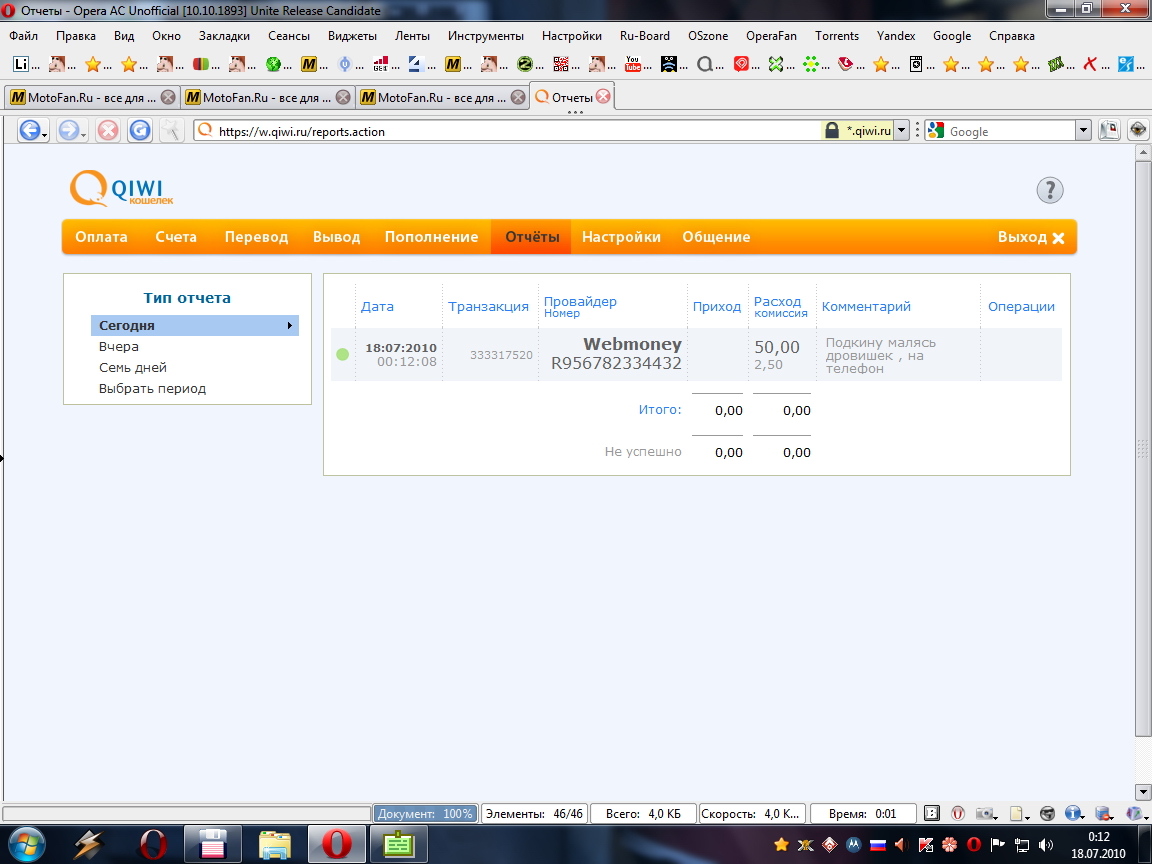The height and width of the screenshot is (864, 1152).
Task: Sort by the Дата column header
Action: coord(377,306)
